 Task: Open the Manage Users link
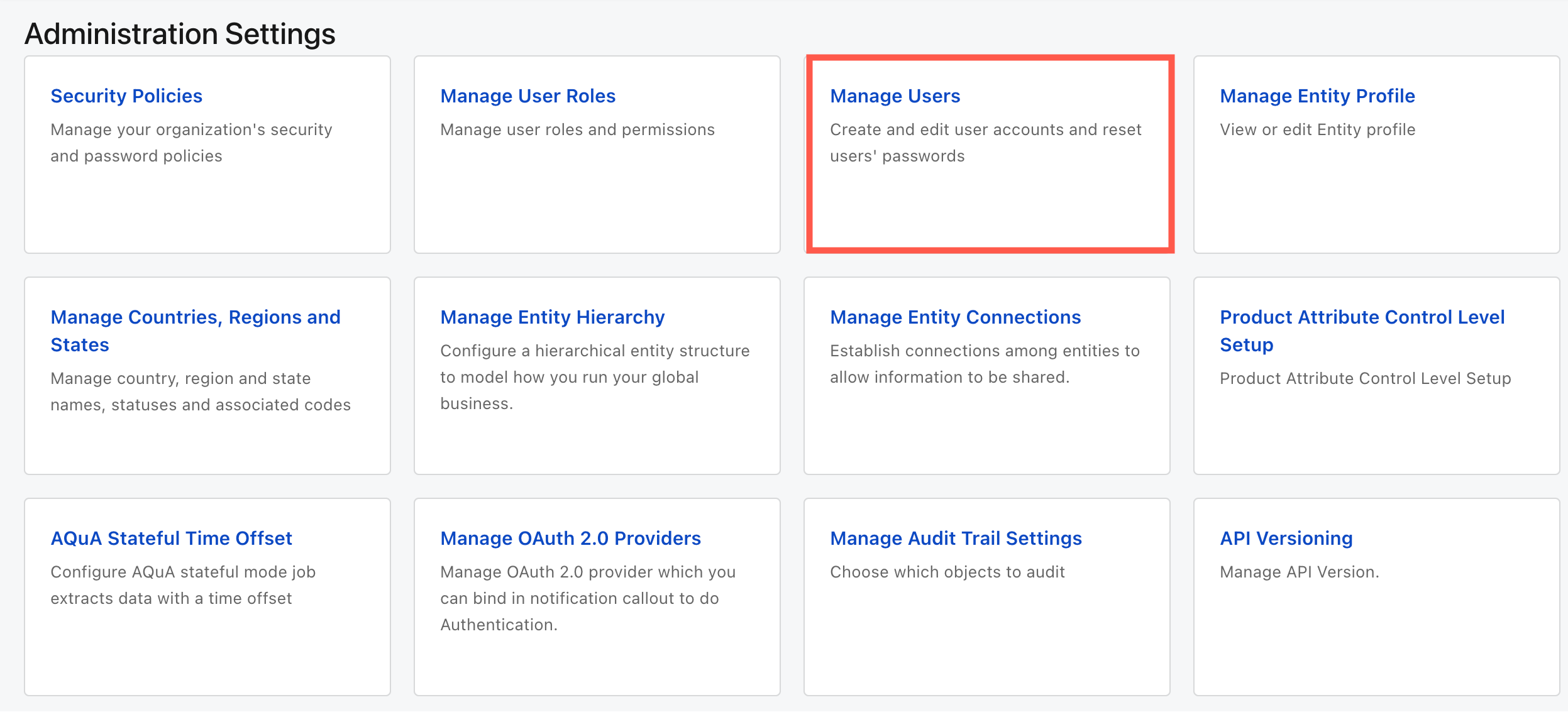(x=895, y=96)
